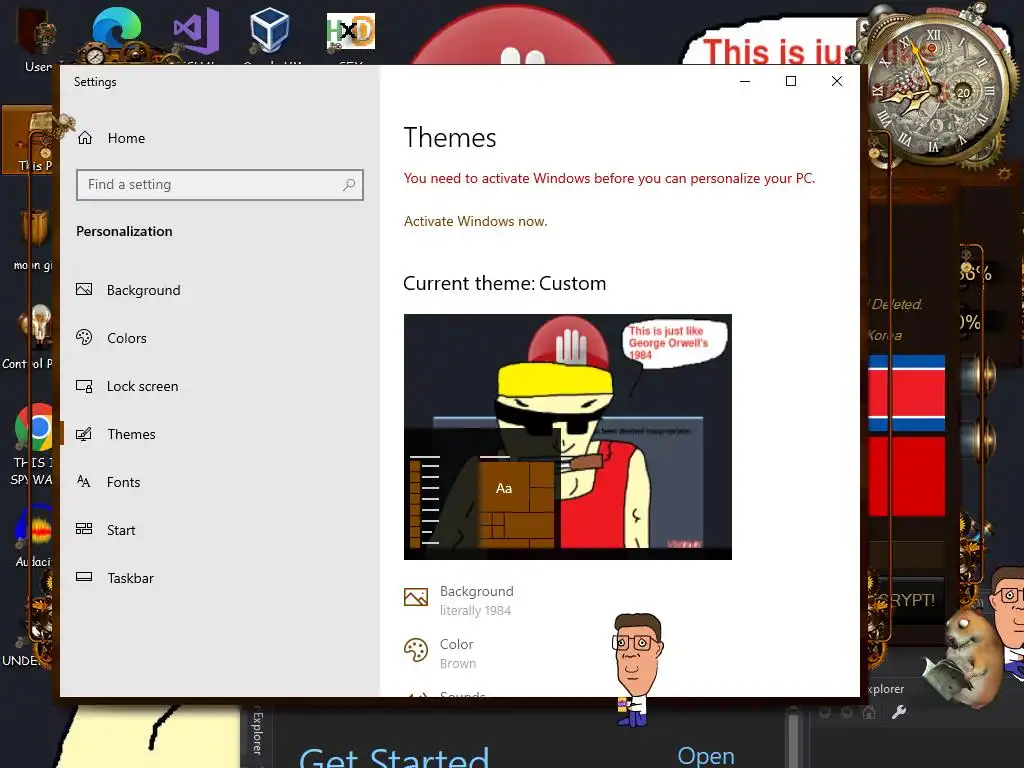Minimize the Settings window
The width and height of the screenshot is (1024, 768).
pyautogui.click(x=745, y=81)
